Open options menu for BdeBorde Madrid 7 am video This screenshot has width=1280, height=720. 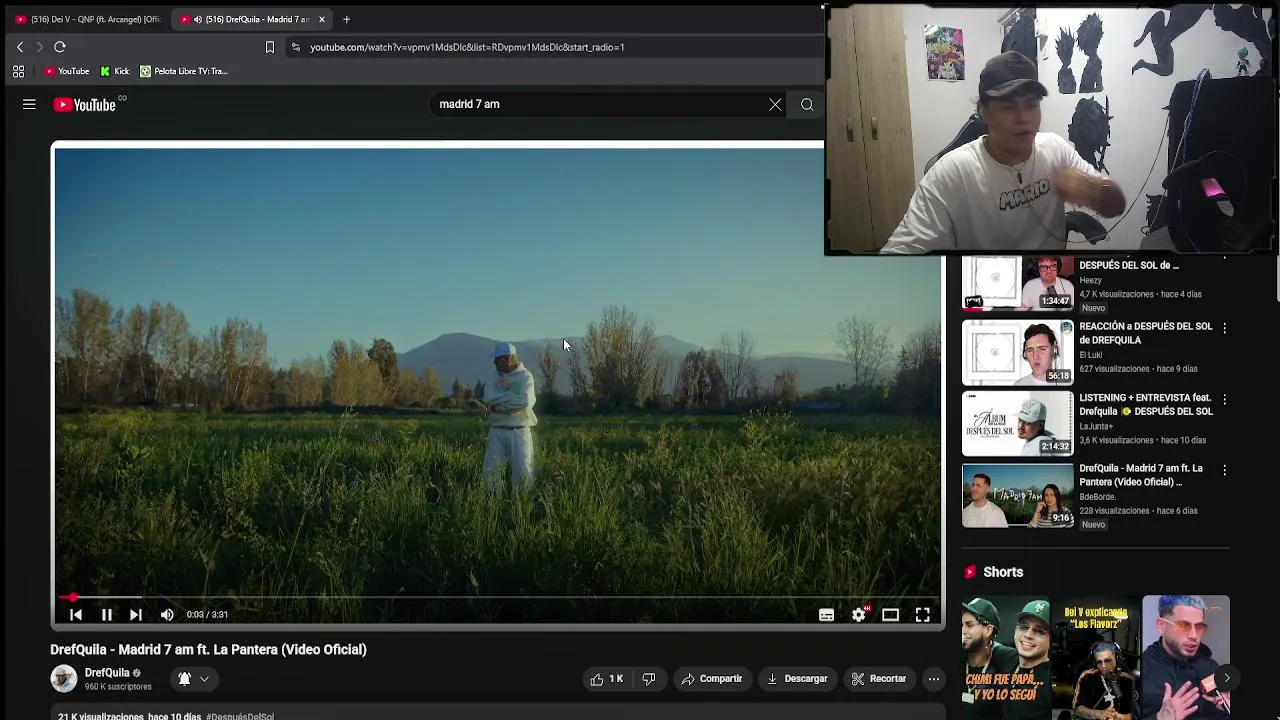pos(1224,470)
